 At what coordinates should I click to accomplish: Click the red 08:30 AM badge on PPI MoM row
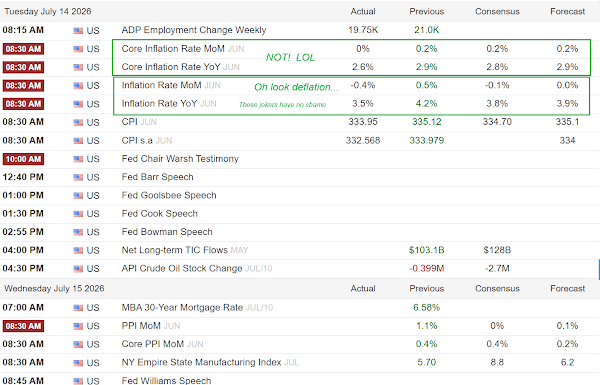pos(23,326)
